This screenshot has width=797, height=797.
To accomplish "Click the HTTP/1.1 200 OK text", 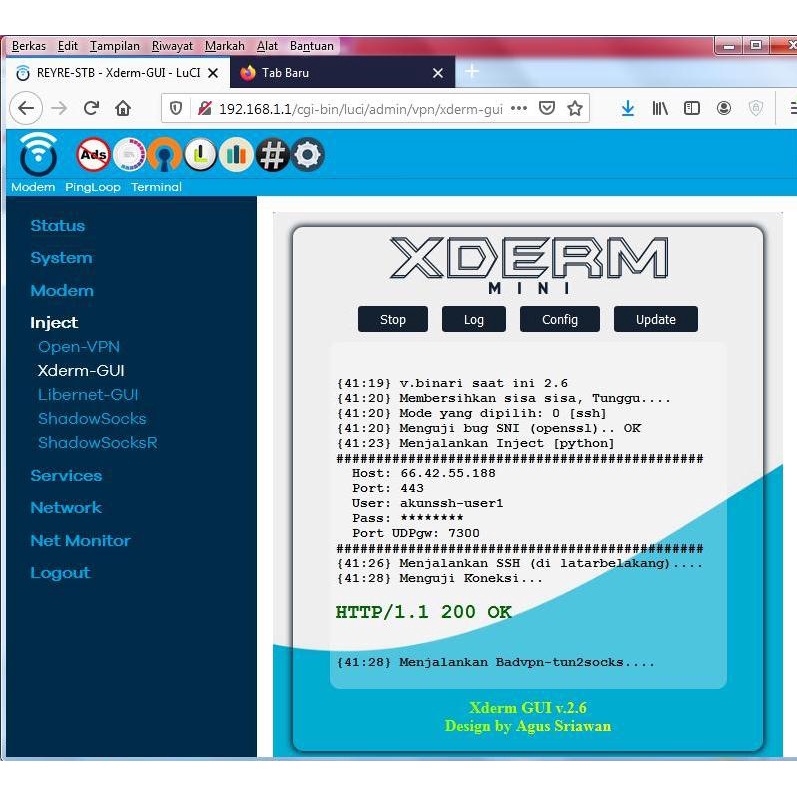I will [423, 612].
